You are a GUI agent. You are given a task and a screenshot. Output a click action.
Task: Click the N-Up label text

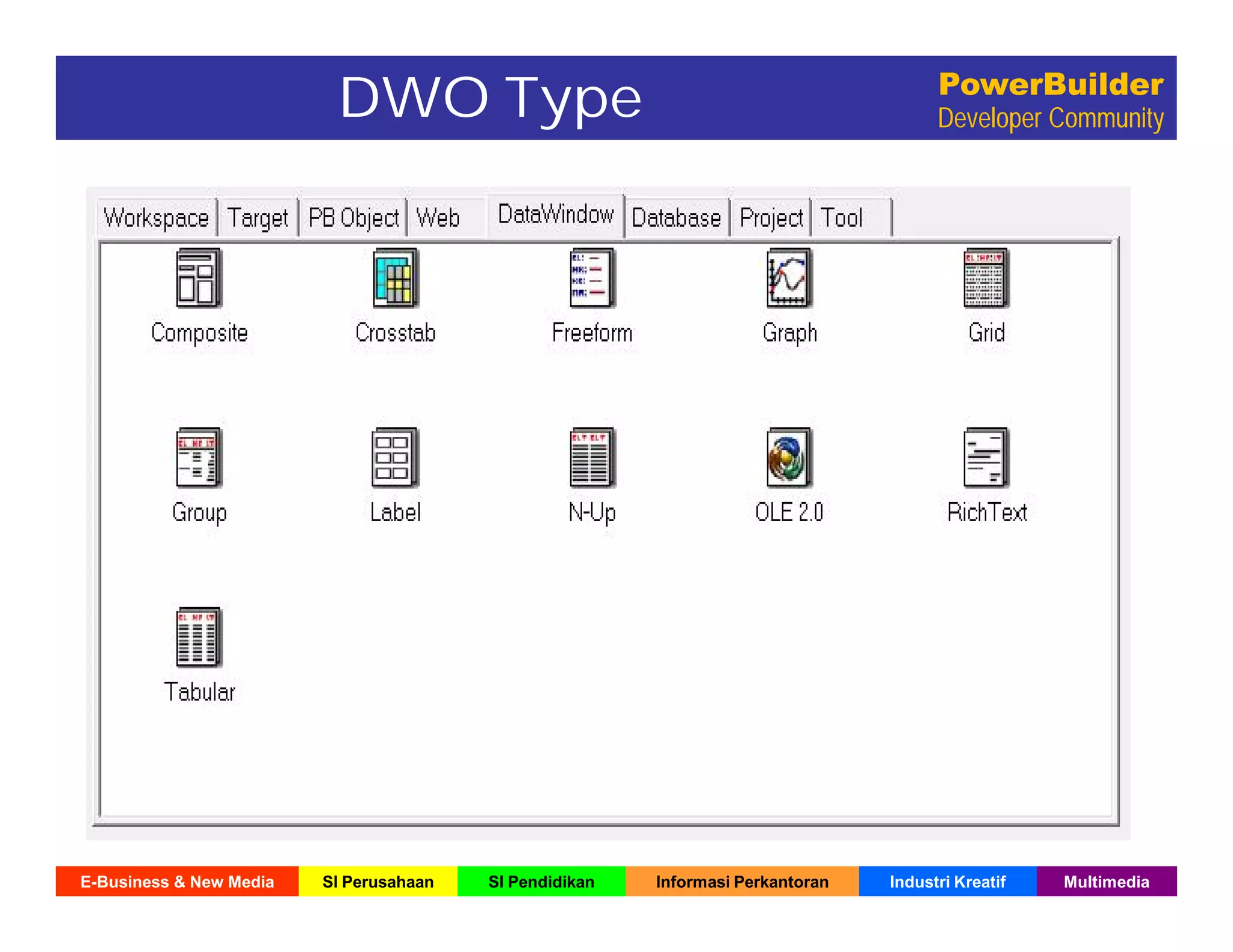pos(592,513)
